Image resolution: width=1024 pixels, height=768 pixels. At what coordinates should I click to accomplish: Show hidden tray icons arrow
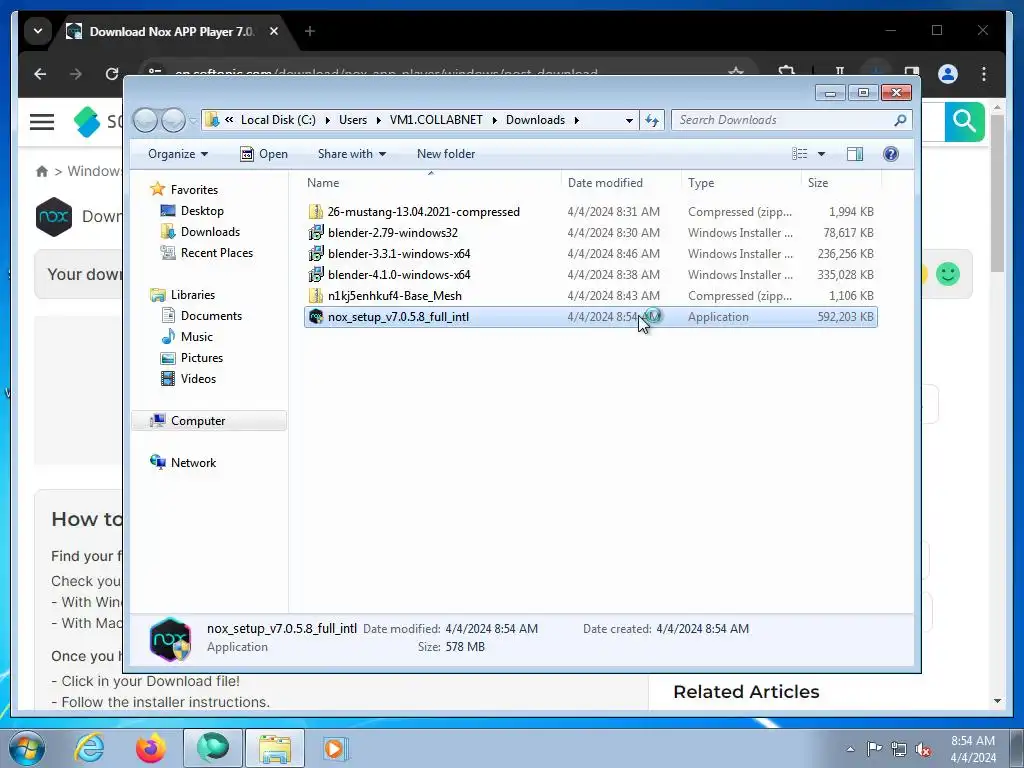[x=850, y=748]
